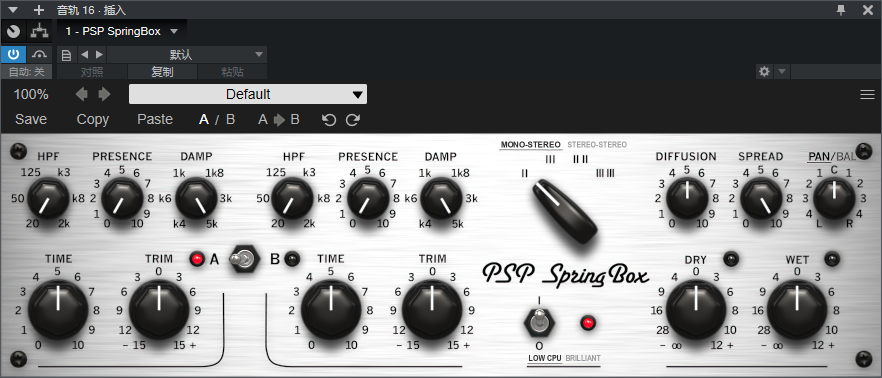The height and width of the screenshot is (378, 882).
Task: Click section A PRESENCE knob
Action: [x=122, y=199]
